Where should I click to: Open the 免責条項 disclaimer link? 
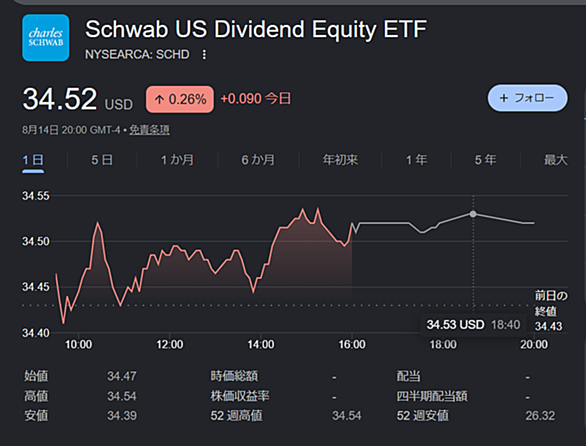coord(149,130)
